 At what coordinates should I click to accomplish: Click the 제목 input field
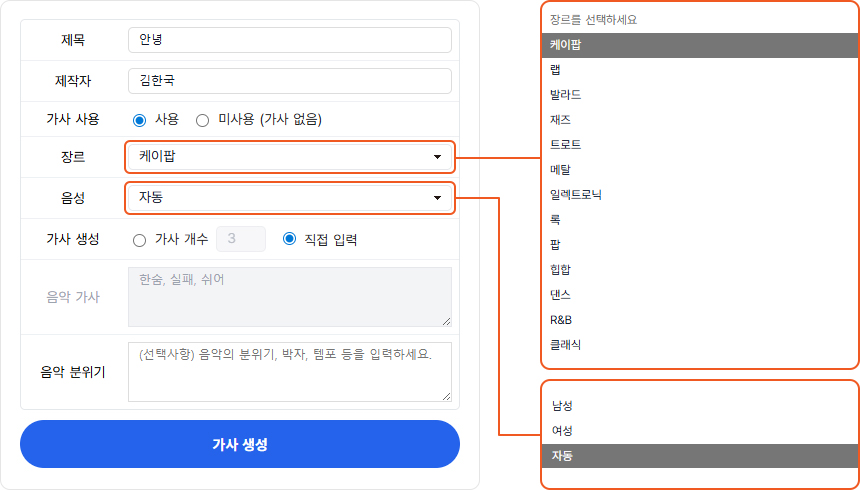pyautogui.click(x=290, y=40)
